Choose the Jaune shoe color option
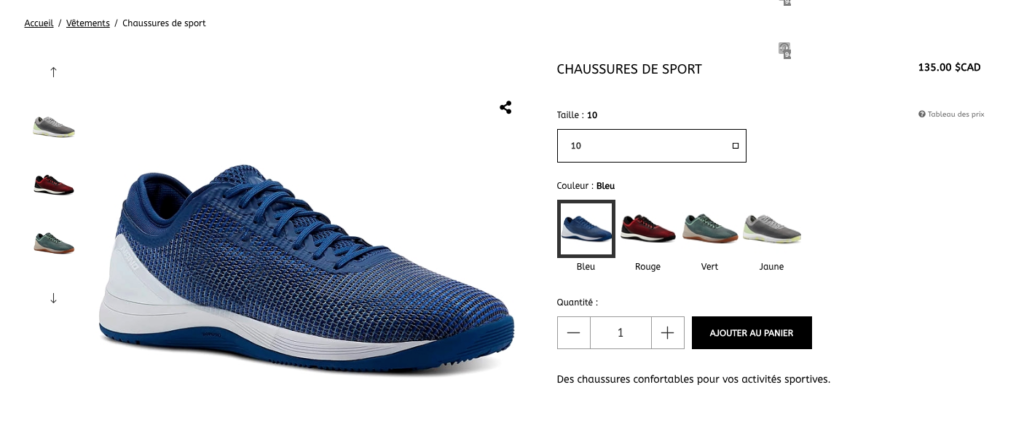This screenshot has height=441, width=1024. tap(772, 229)
